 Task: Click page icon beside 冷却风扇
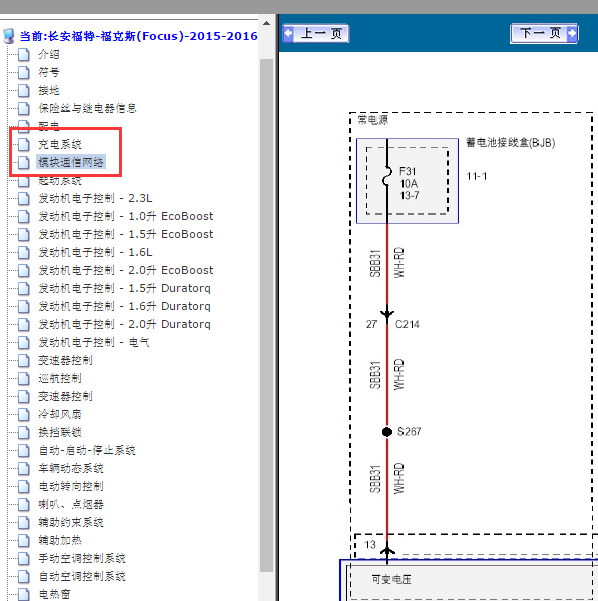[24, 415]
